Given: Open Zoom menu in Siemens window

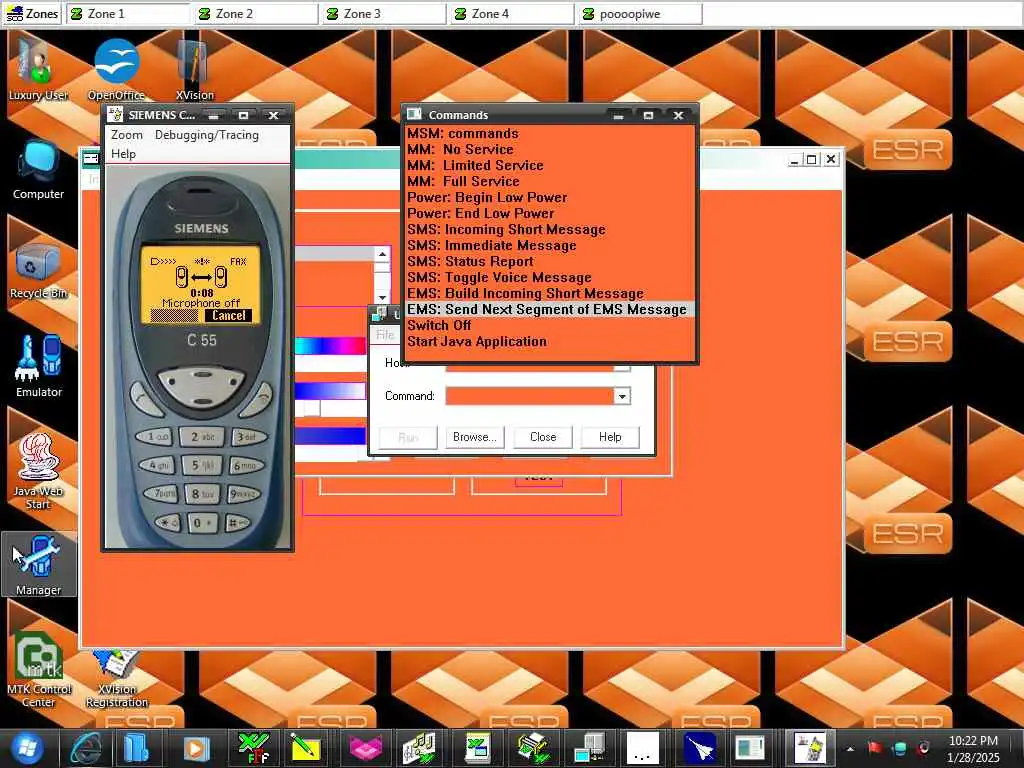Looking at the screenshot, I should click(x=127, y=135).
